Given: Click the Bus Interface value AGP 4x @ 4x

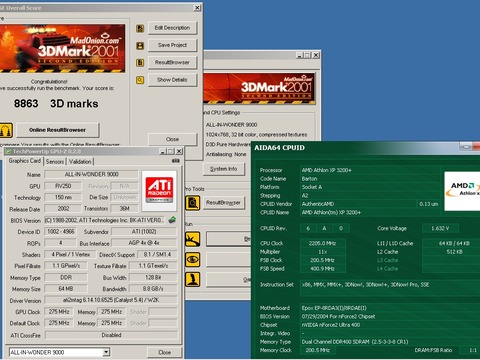Looking at the screenshot, I should coord(144,243).
